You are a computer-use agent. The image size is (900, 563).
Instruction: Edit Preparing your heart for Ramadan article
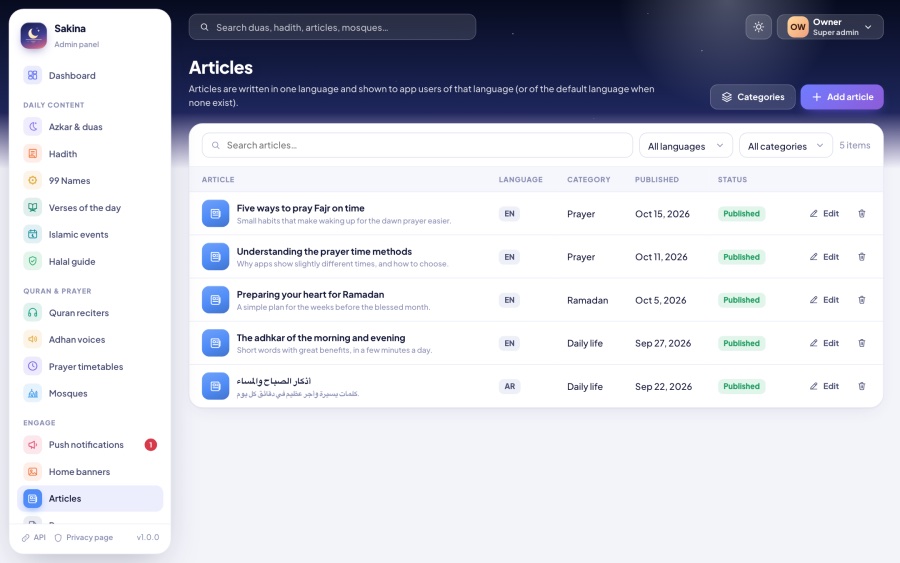pos(824,300)
